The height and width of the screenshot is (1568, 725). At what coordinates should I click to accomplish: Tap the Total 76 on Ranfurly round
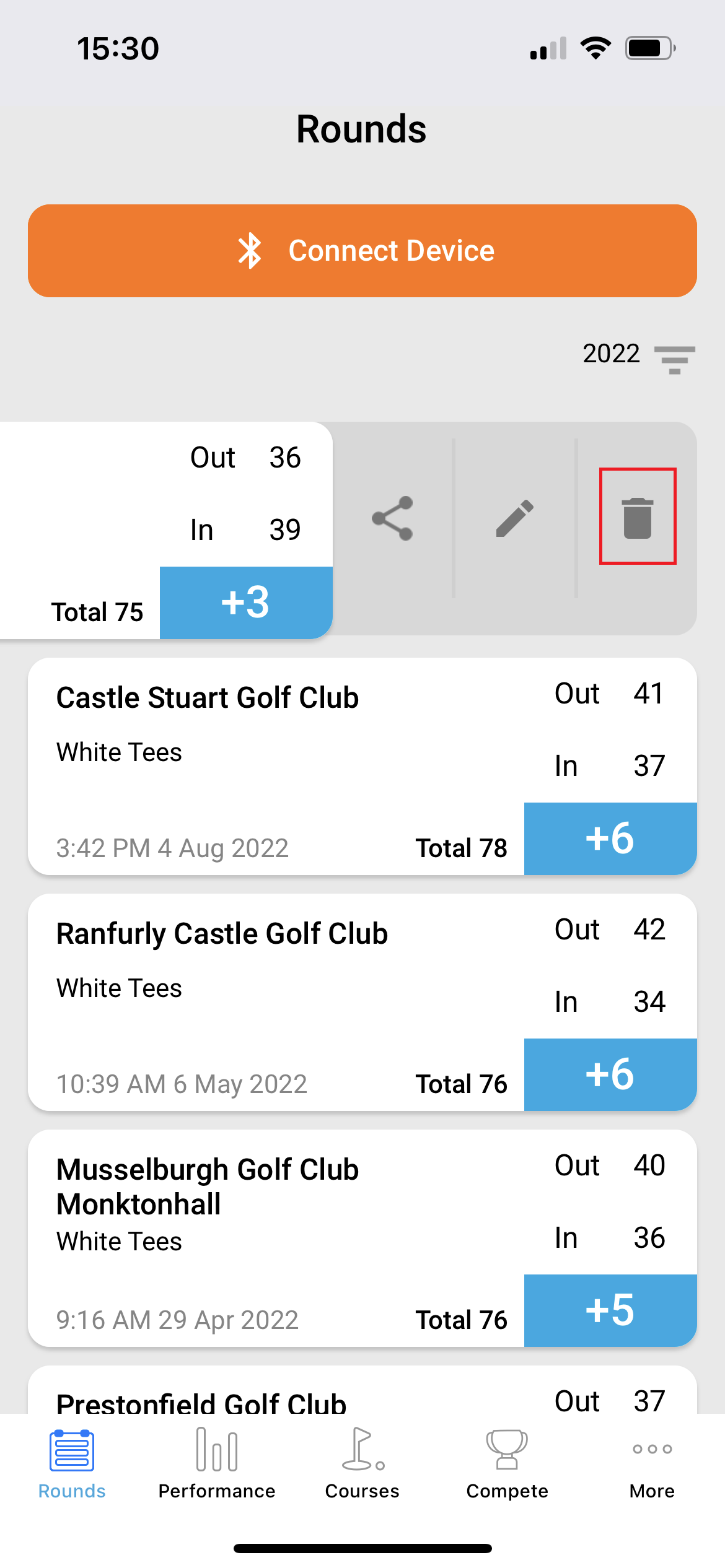tap(461, 1084)
